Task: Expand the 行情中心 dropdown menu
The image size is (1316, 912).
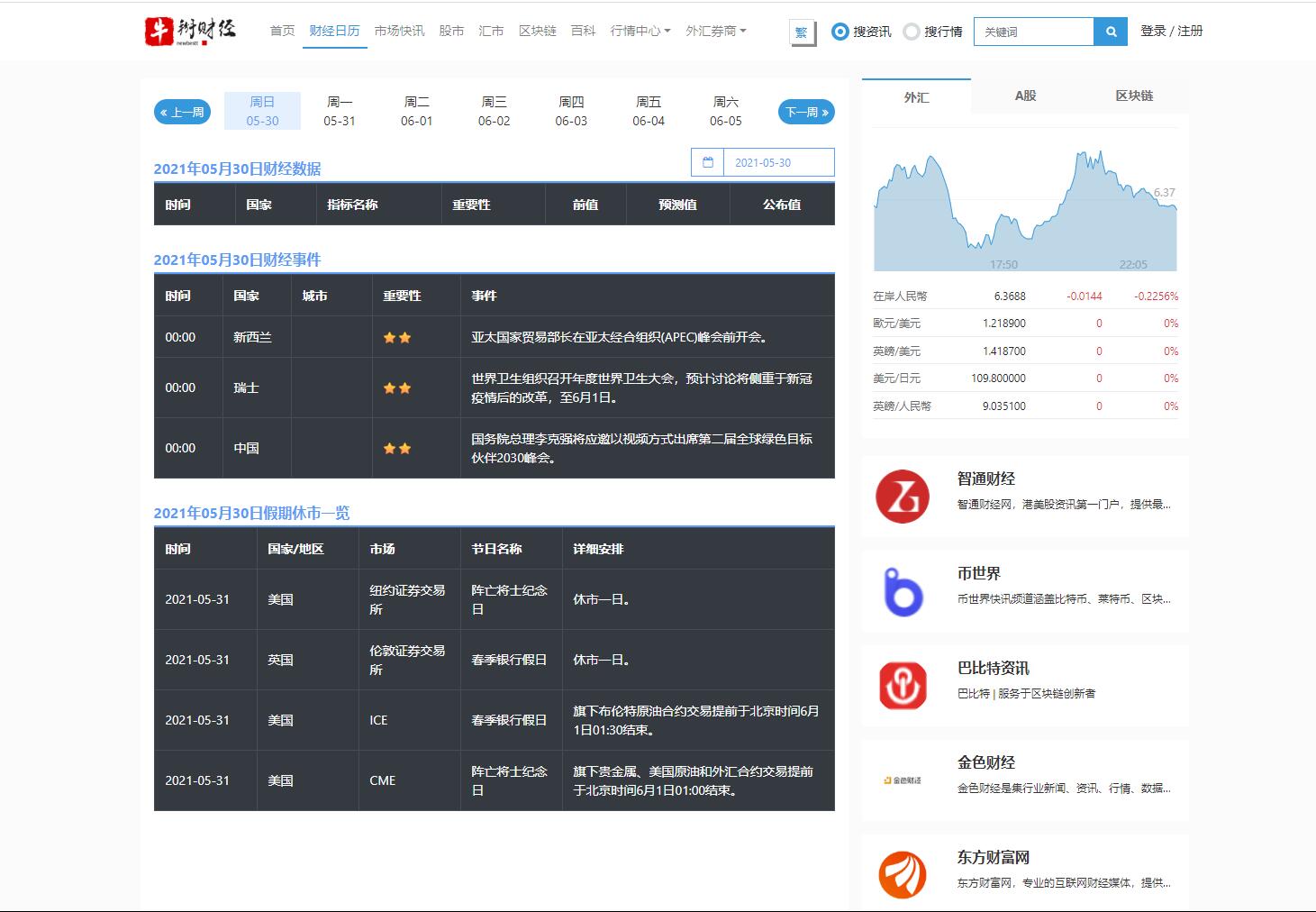Action: [640, 31]
